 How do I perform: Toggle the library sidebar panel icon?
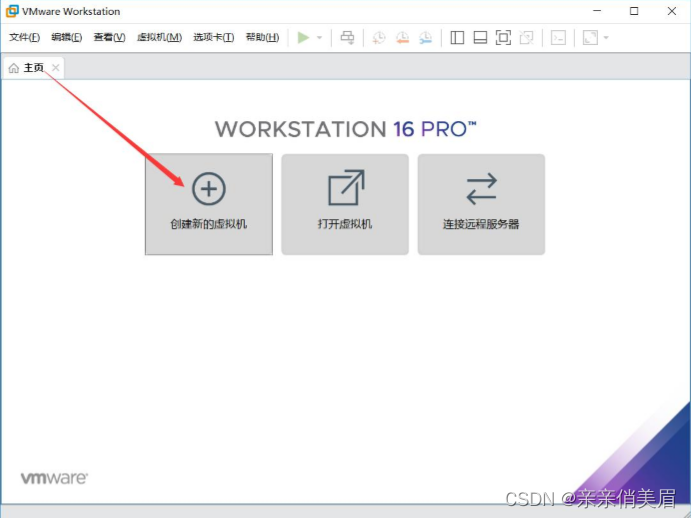coord(457,37)
